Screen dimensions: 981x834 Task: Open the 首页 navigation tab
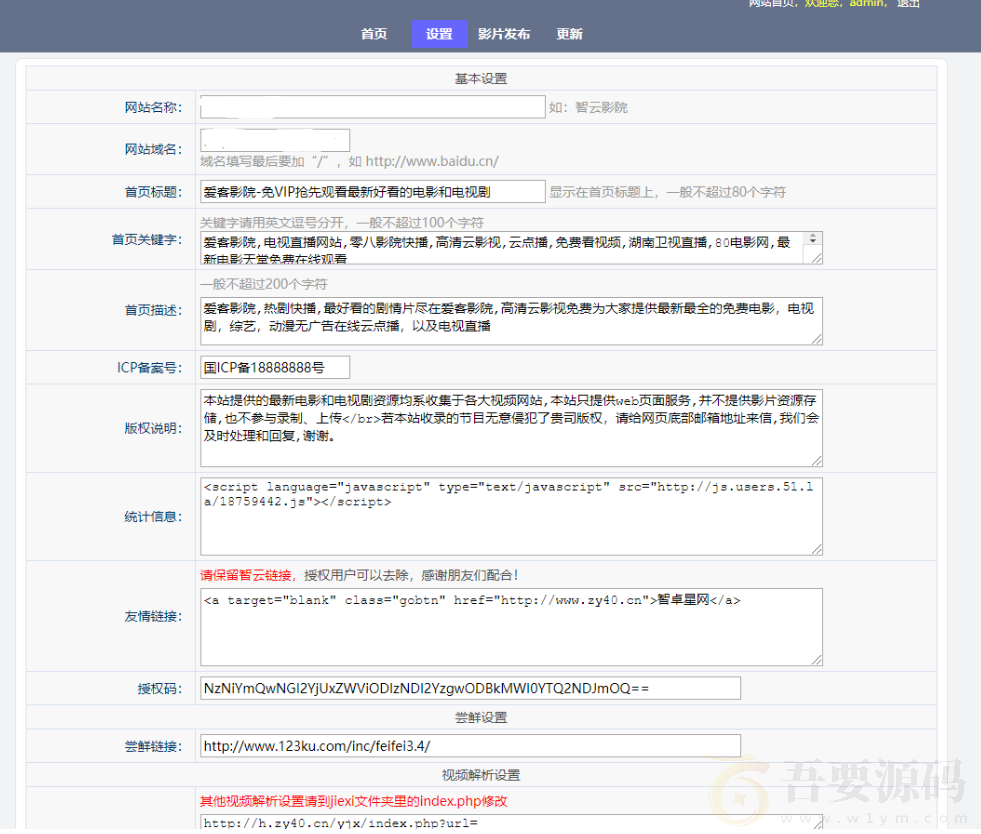click(374, 34)
